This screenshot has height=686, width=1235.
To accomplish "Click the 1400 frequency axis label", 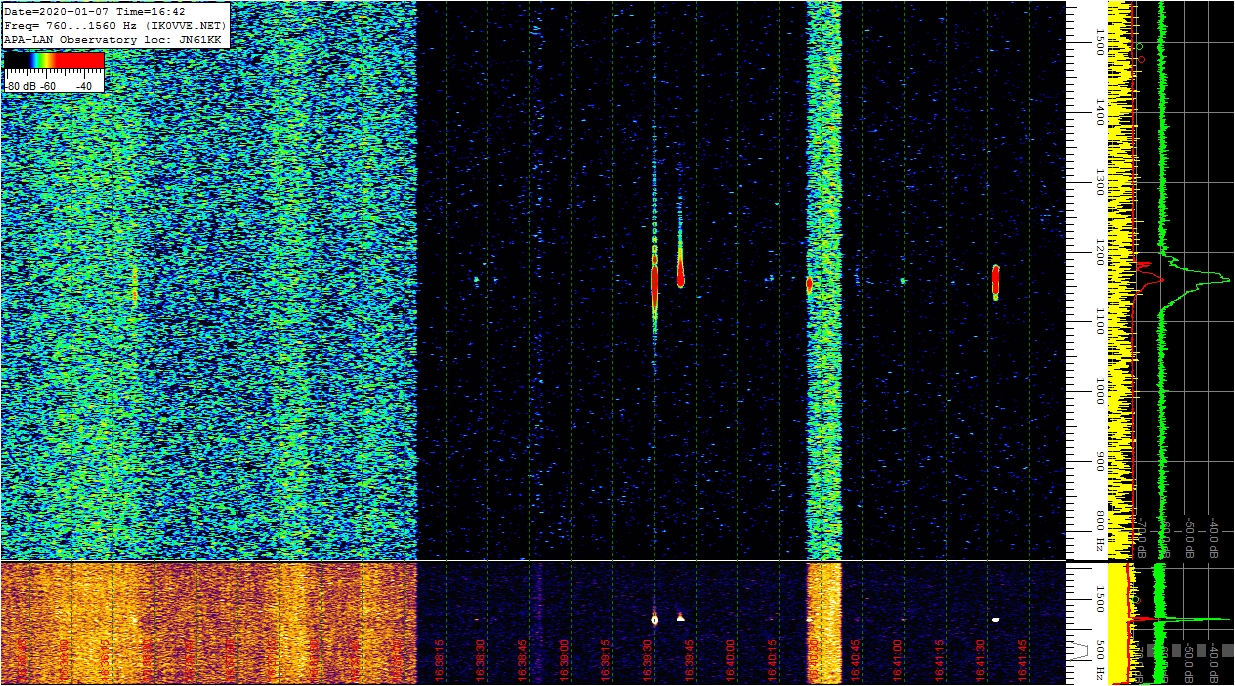I will (1099, 113).
